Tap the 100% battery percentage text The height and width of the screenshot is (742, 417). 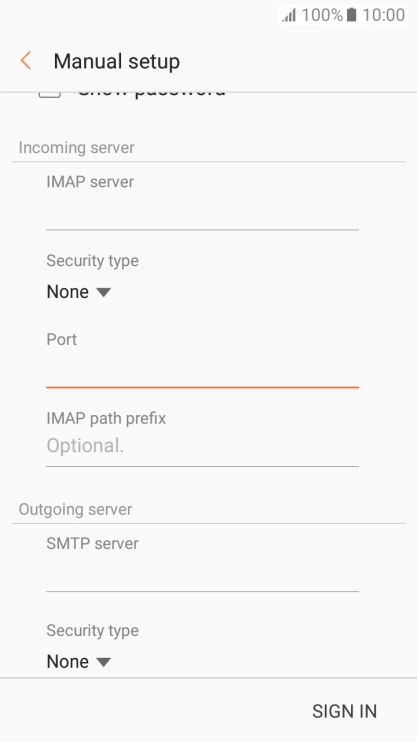322,15
